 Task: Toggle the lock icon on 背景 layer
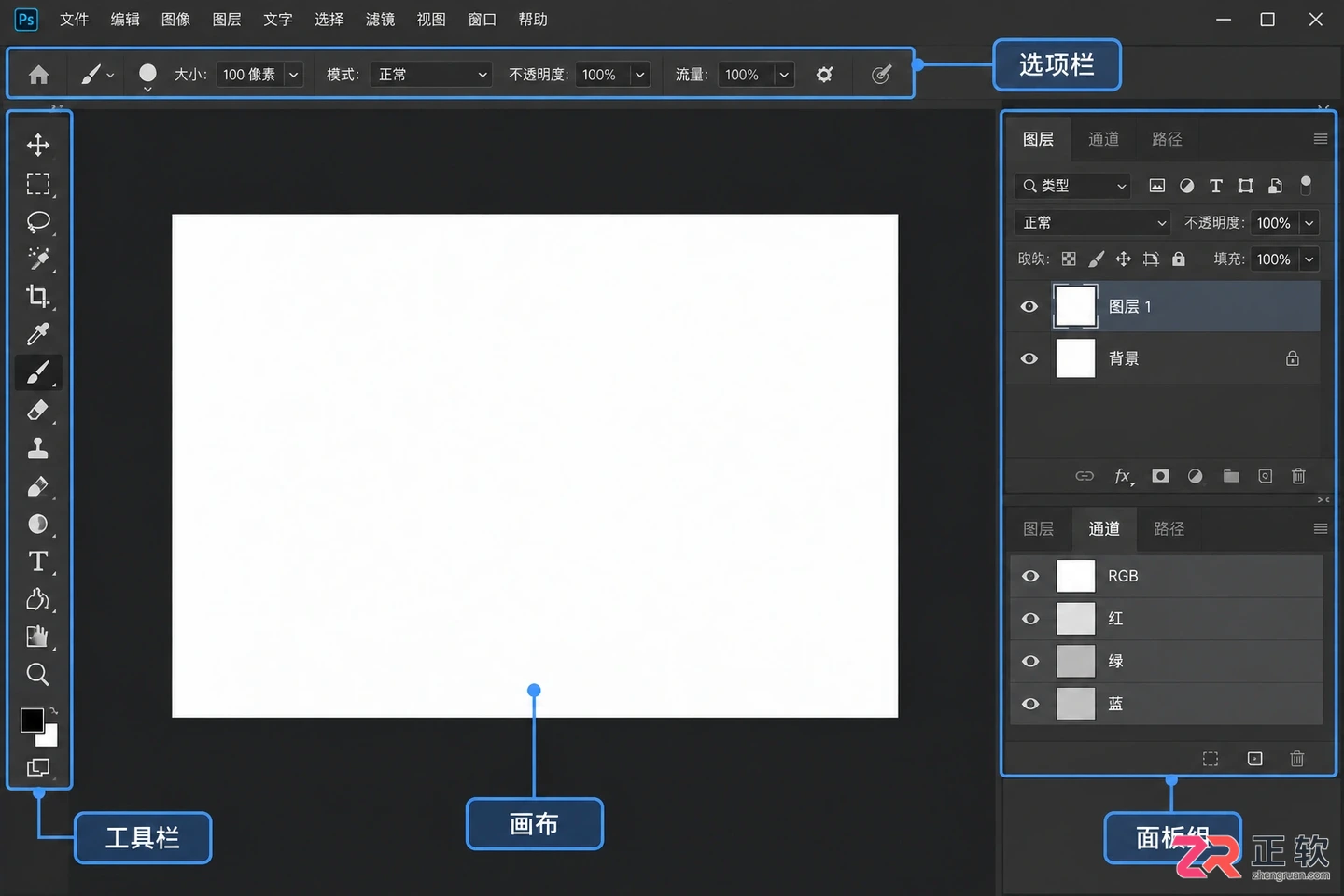pyautogui.click(x=1293, y=358)
